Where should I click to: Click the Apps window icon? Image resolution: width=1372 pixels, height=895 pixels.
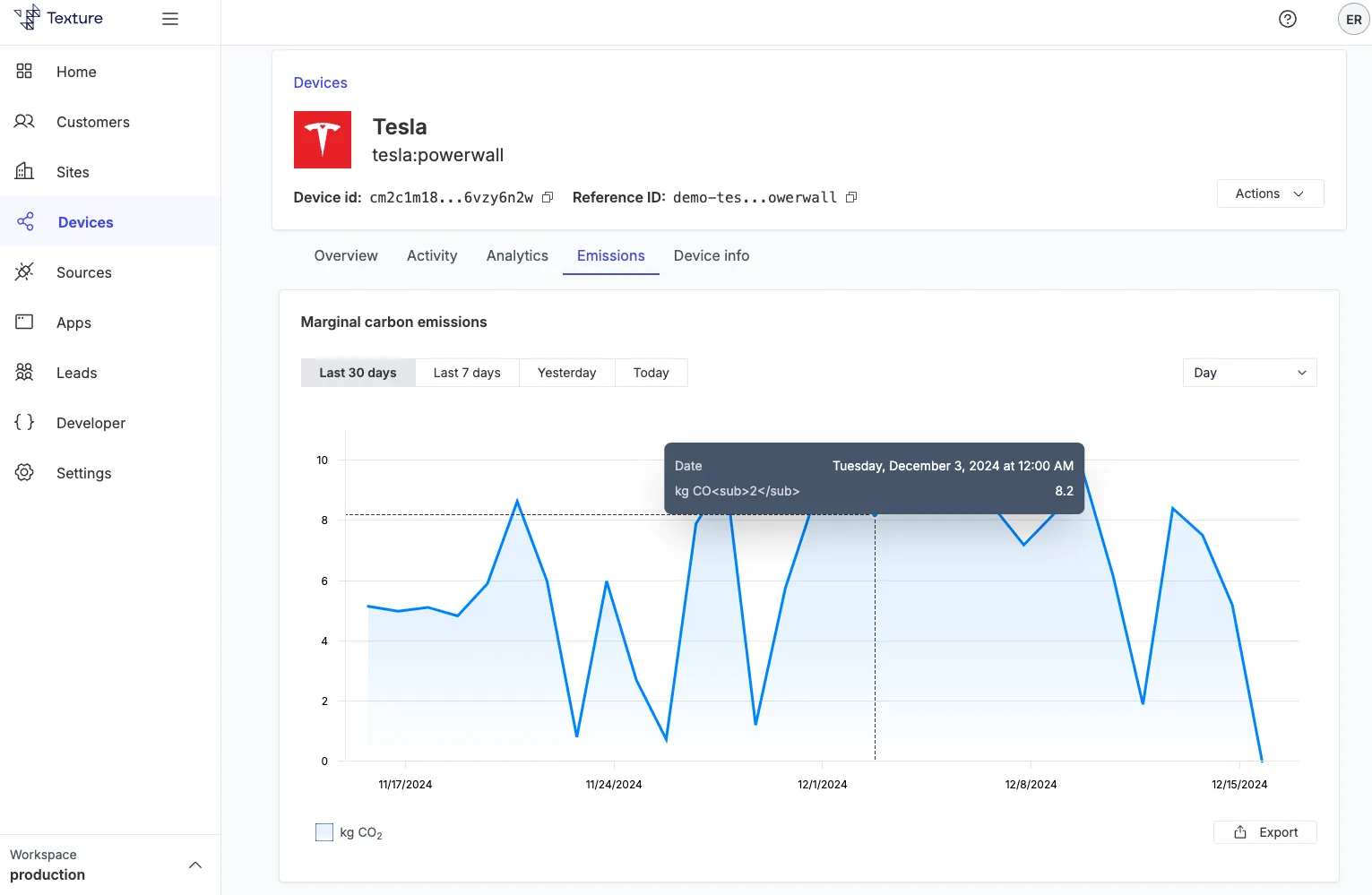[24, 322]
